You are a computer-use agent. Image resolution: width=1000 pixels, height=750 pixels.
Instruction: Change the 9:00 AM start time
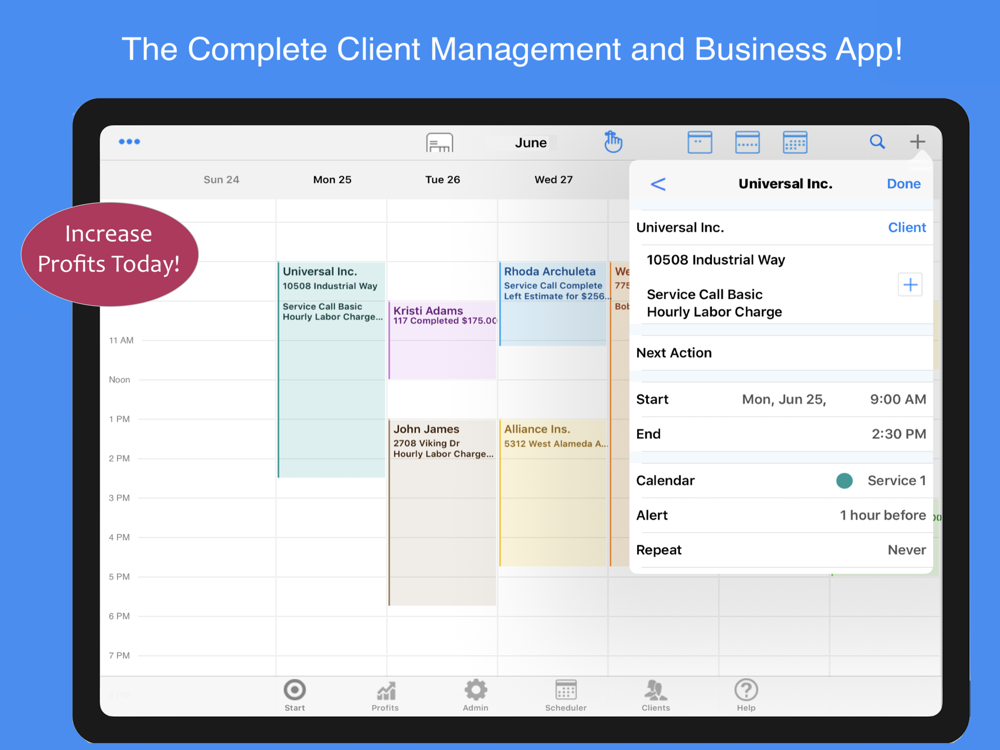(898, 399)
